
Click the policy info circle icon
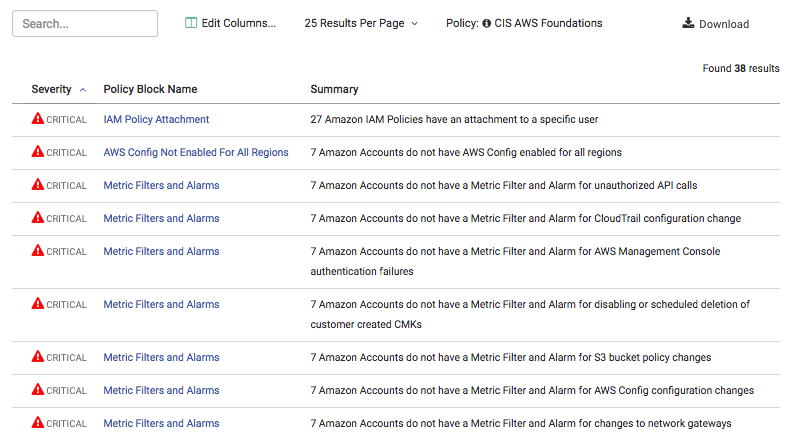pos(487,23)
